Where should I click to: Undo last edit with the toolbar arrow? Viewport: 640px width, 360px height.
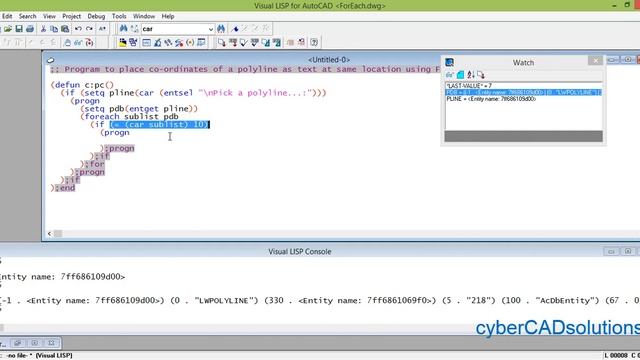coord(78,29)
